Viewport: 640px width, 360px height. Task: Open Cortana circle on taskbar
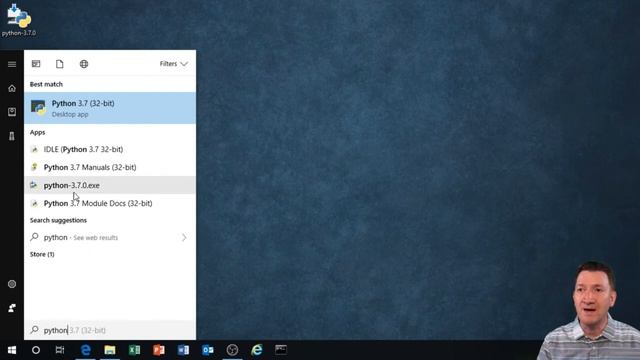pos(36,350)
